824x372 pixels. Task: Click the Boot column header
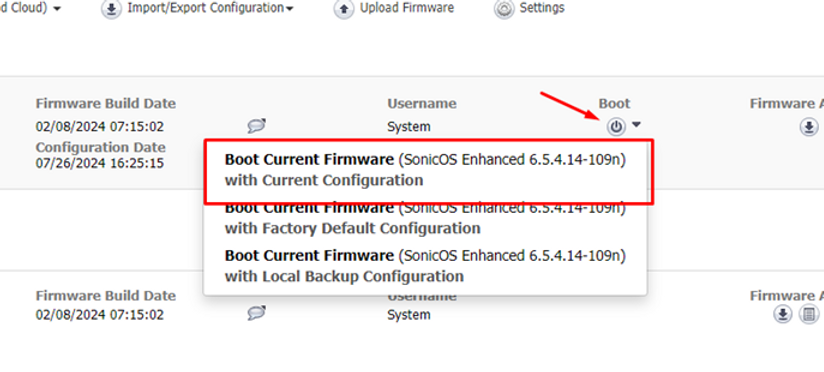tap(614, 104)
